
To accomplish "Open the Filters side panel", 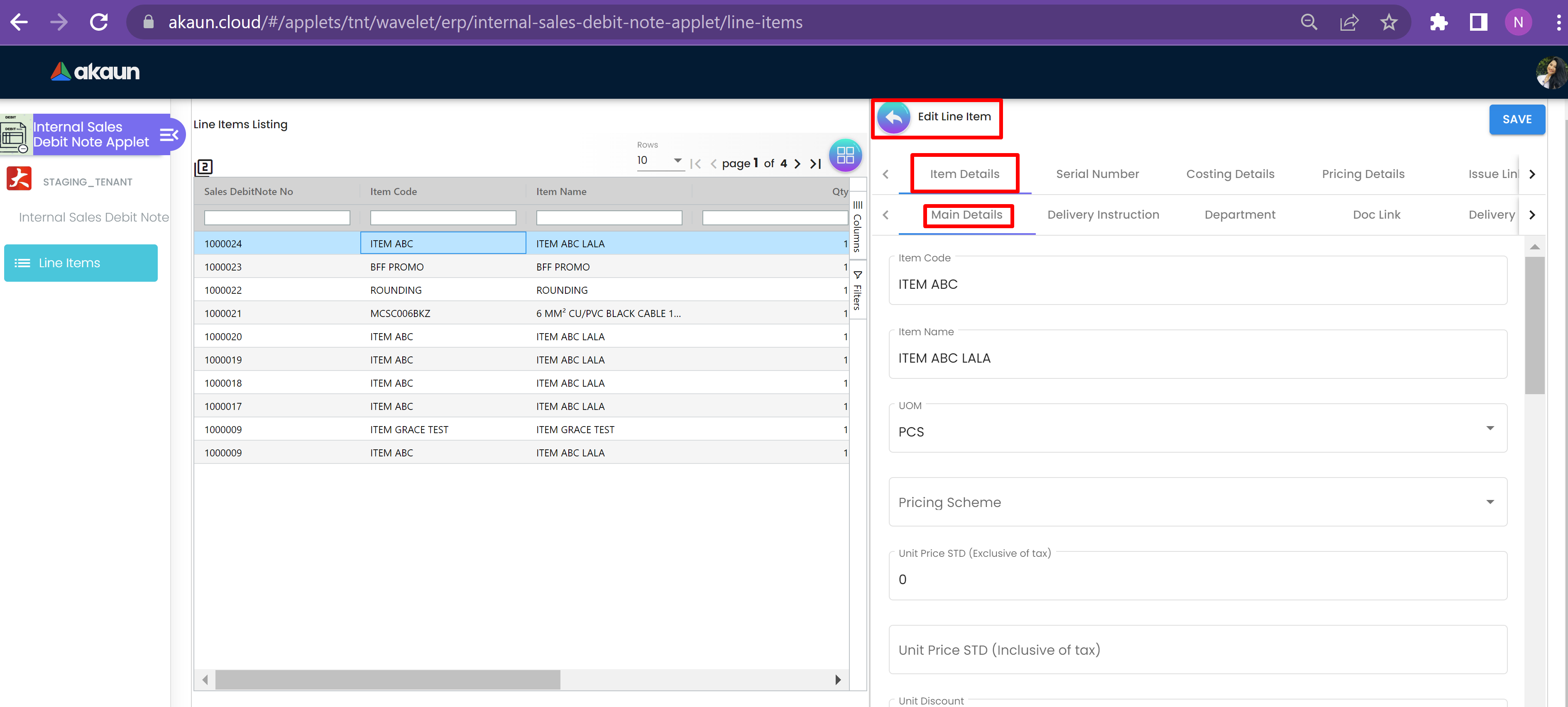I will coord(857,291).
